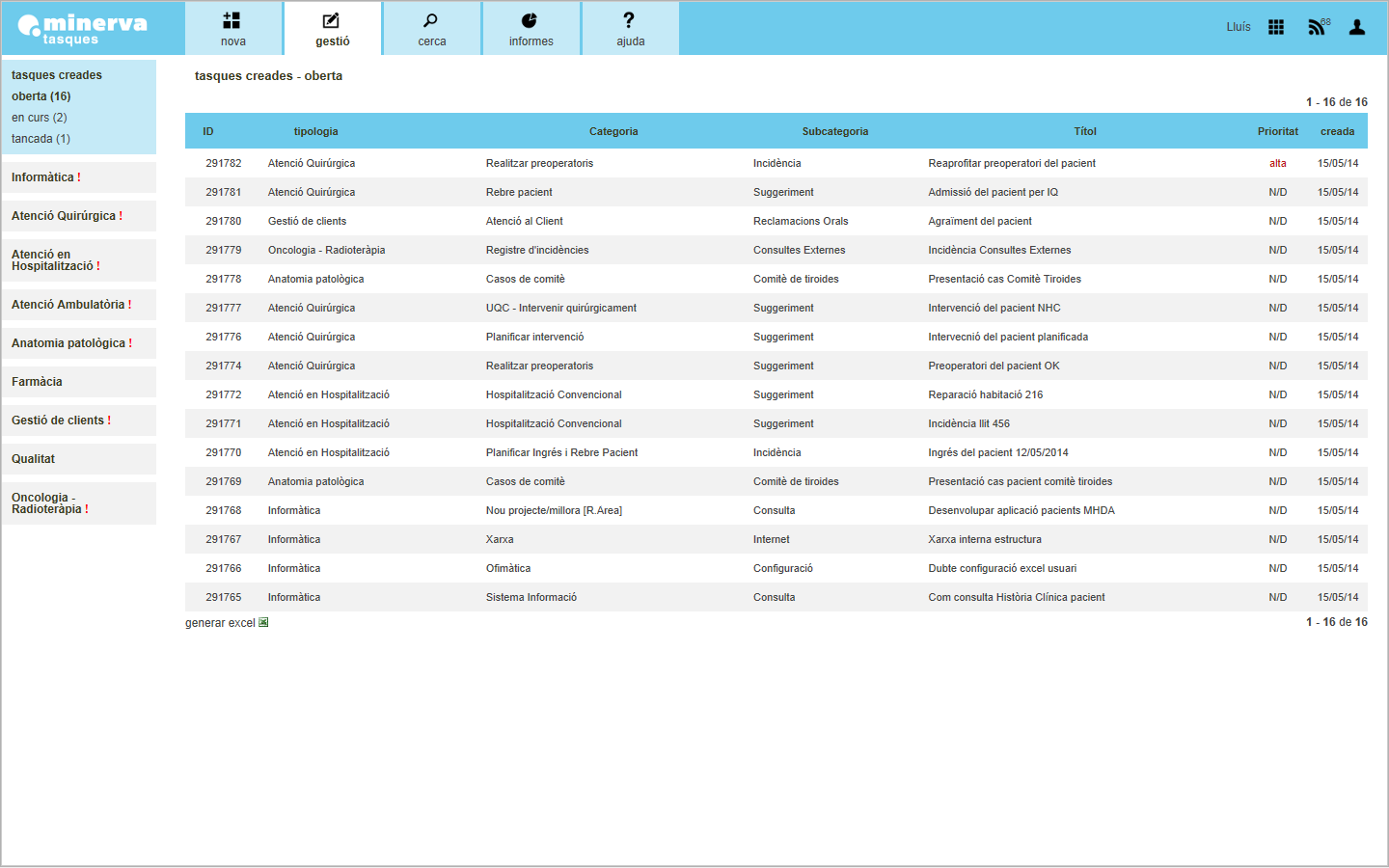This screenshot has width=1389, height=868.
Task: Open Anatomia patològica sidebar category
Action: tap(78, 343)
